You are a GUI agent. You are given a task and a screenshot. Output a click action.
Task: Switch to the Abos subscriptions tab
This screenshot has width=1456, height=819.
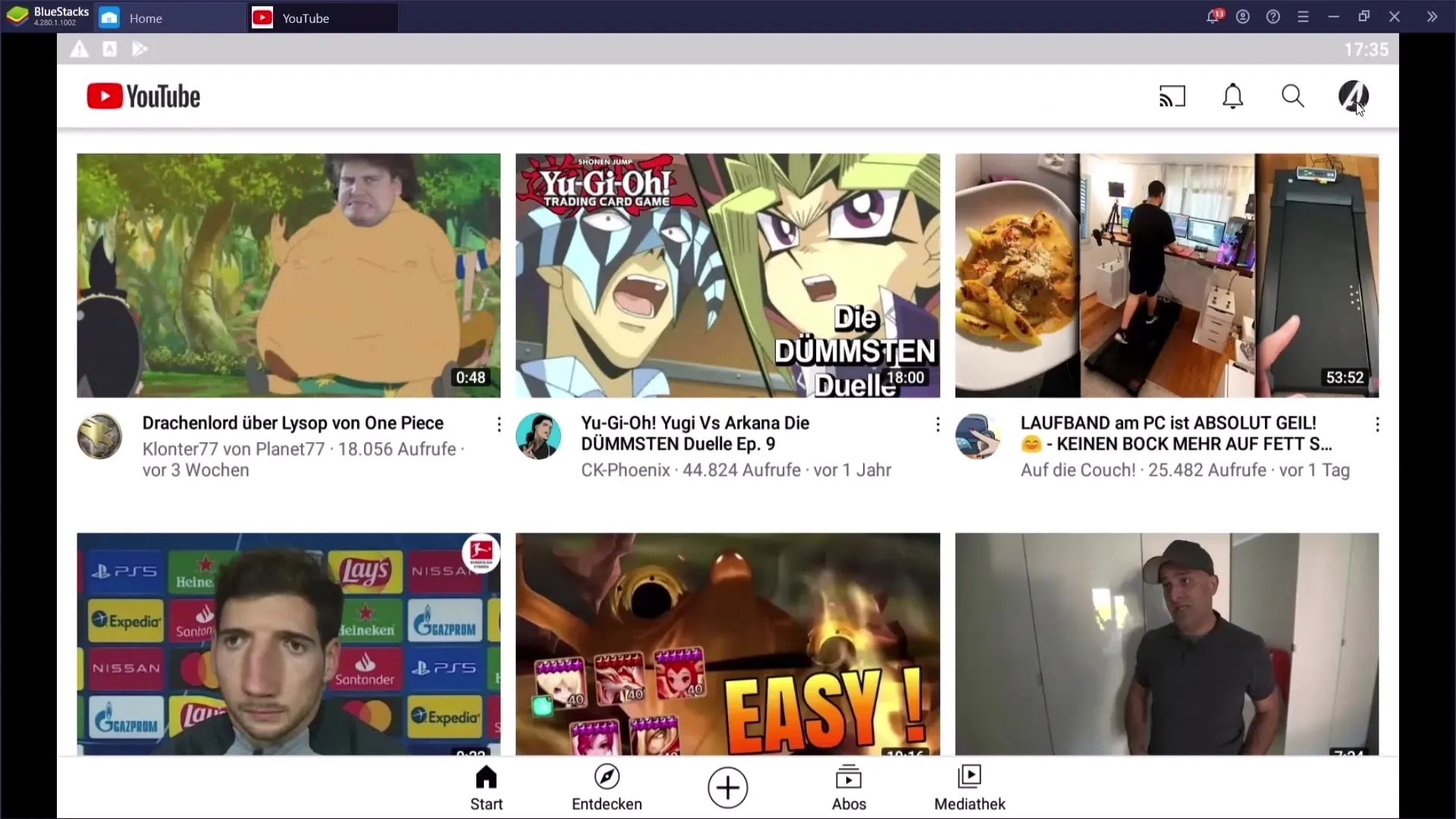point(849,788)
